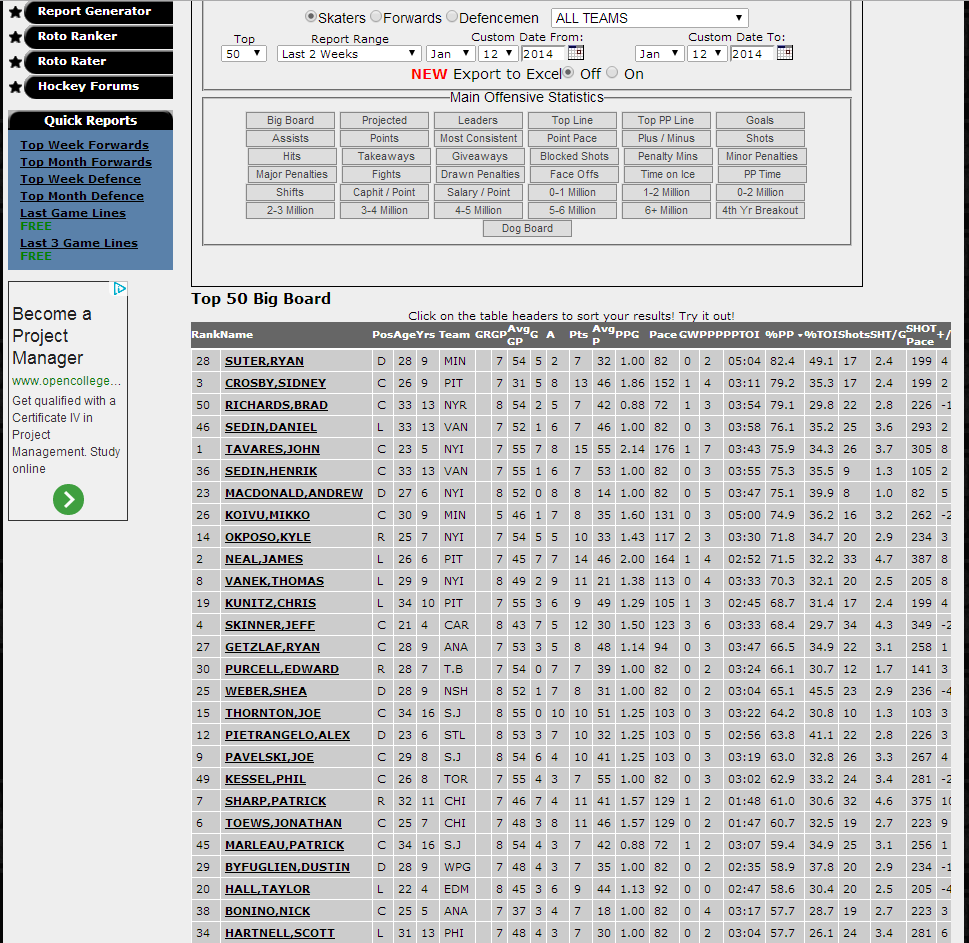Open the Custom Date From calendar icon
The height and width of the screenshot is (943, 969).
coord(575,53)
